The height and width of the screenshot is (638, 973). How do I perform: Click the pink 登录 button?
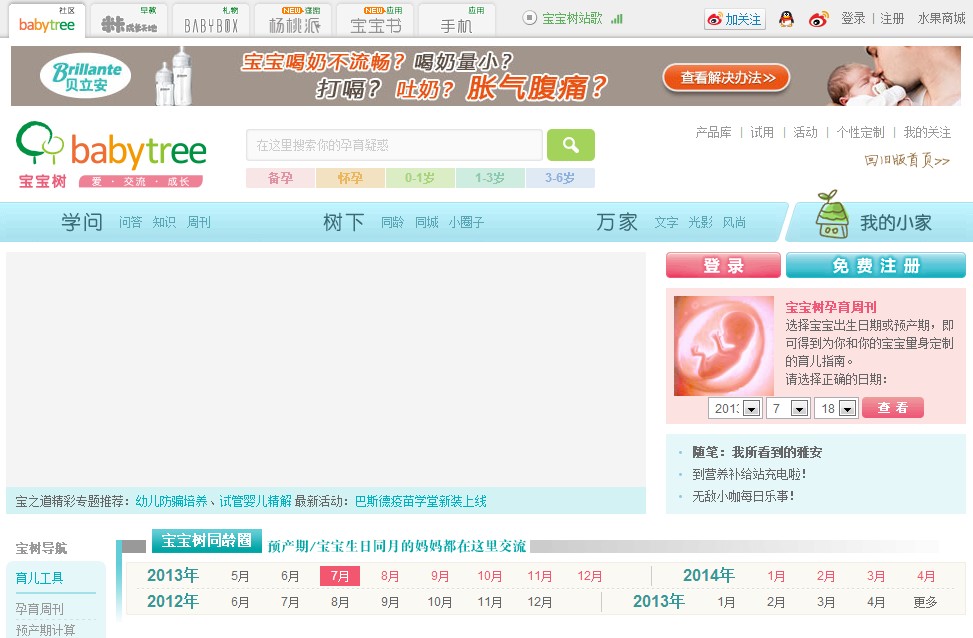point(723,266)
